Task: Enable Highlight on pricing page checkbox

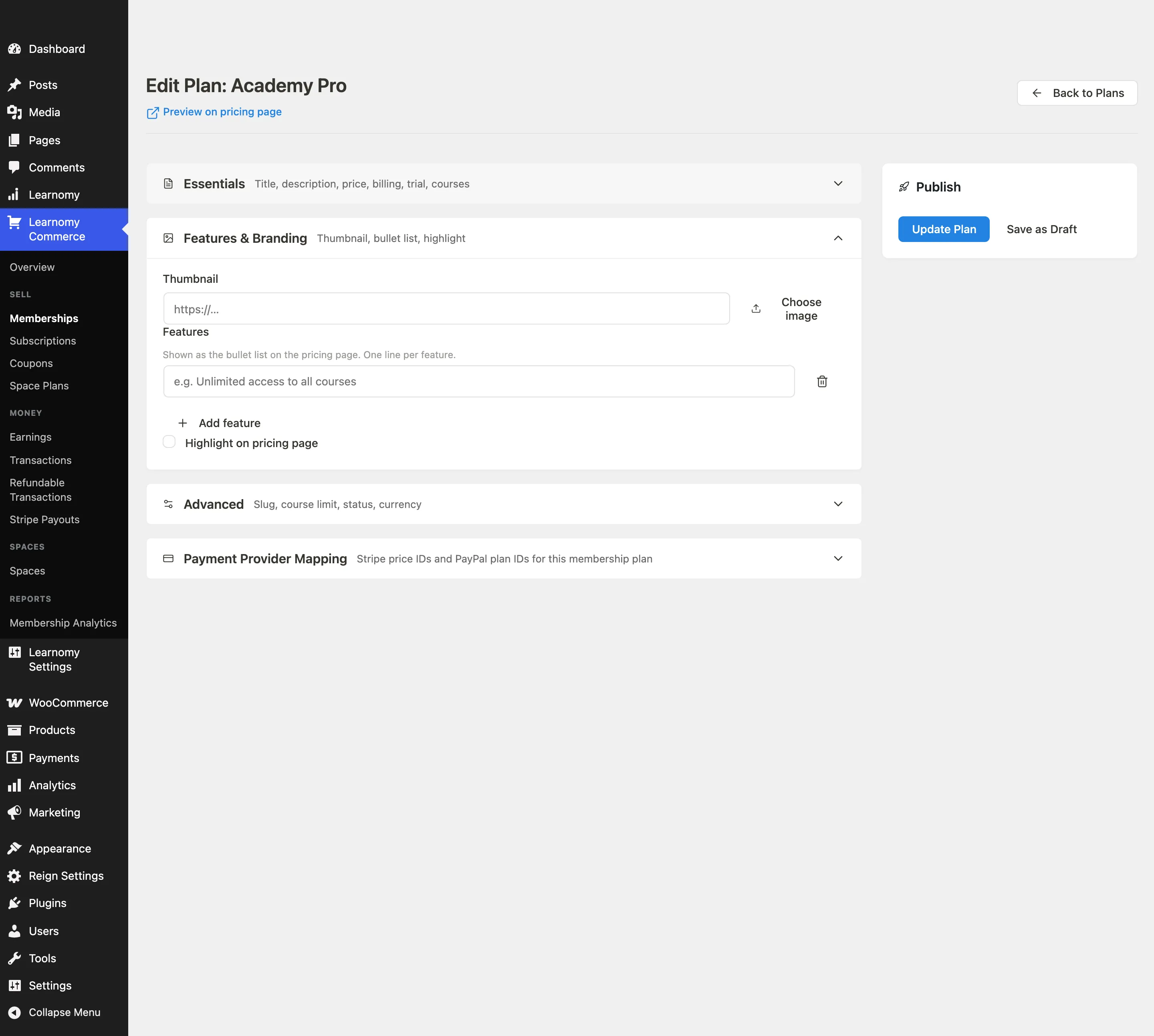Action: [169, 442]
